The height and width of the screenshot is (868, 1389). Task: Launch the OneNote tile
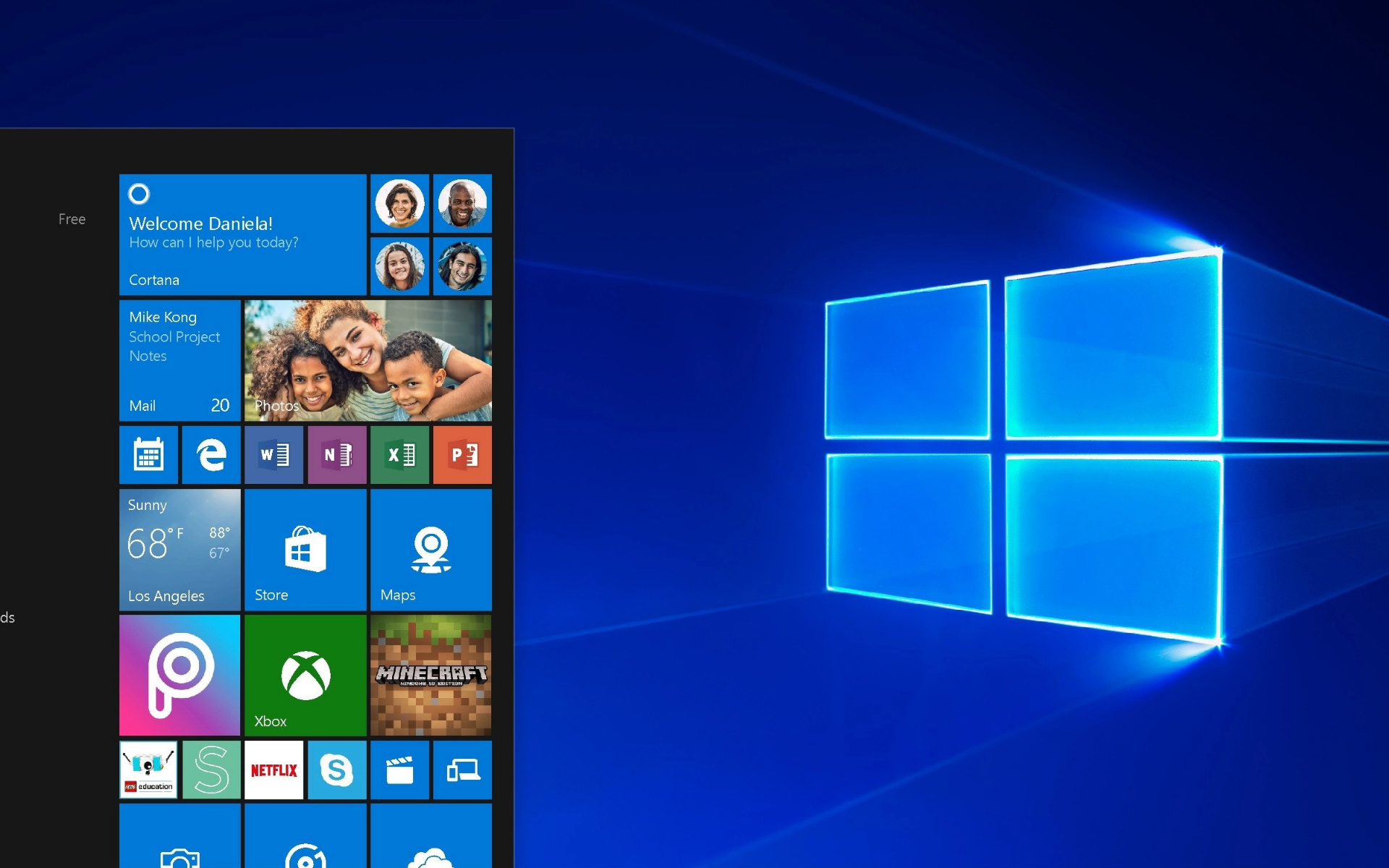[x=337, y=455]
